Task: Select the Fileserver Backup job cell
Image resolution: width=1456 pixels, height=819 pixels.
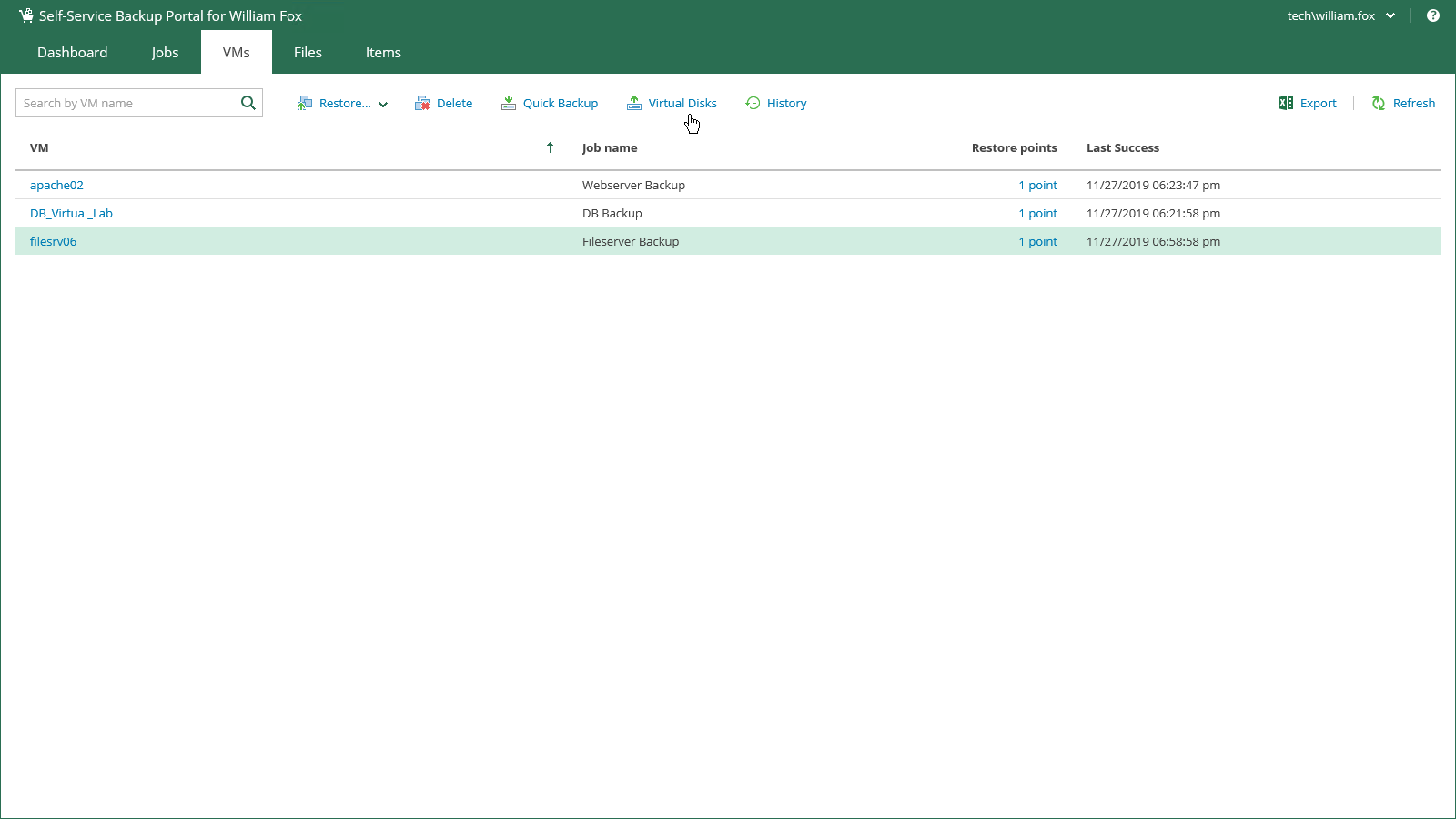Action: (631, 241)
